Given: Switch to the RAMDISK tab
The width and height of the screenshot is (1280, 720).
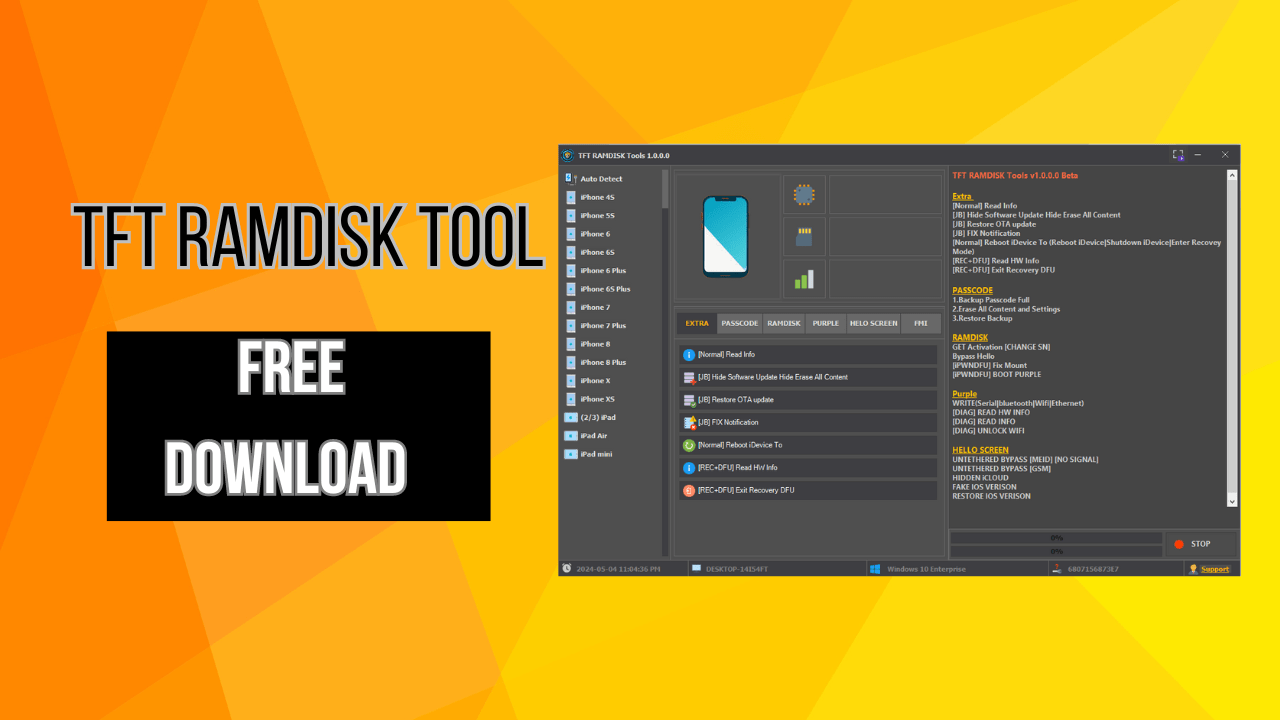Looking at the screenshot, I should pyautogui.click(x=783, y=323).
